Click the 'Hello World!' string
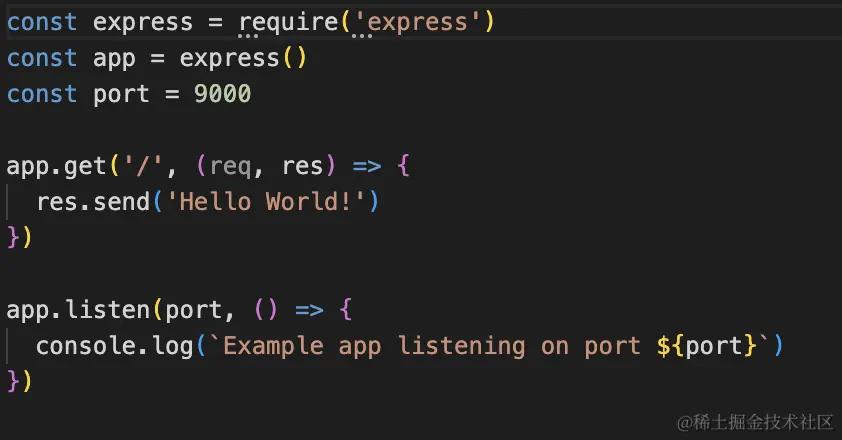Image resolution: width=842 pixels, height=440 pixels. [x=266, y=202]
